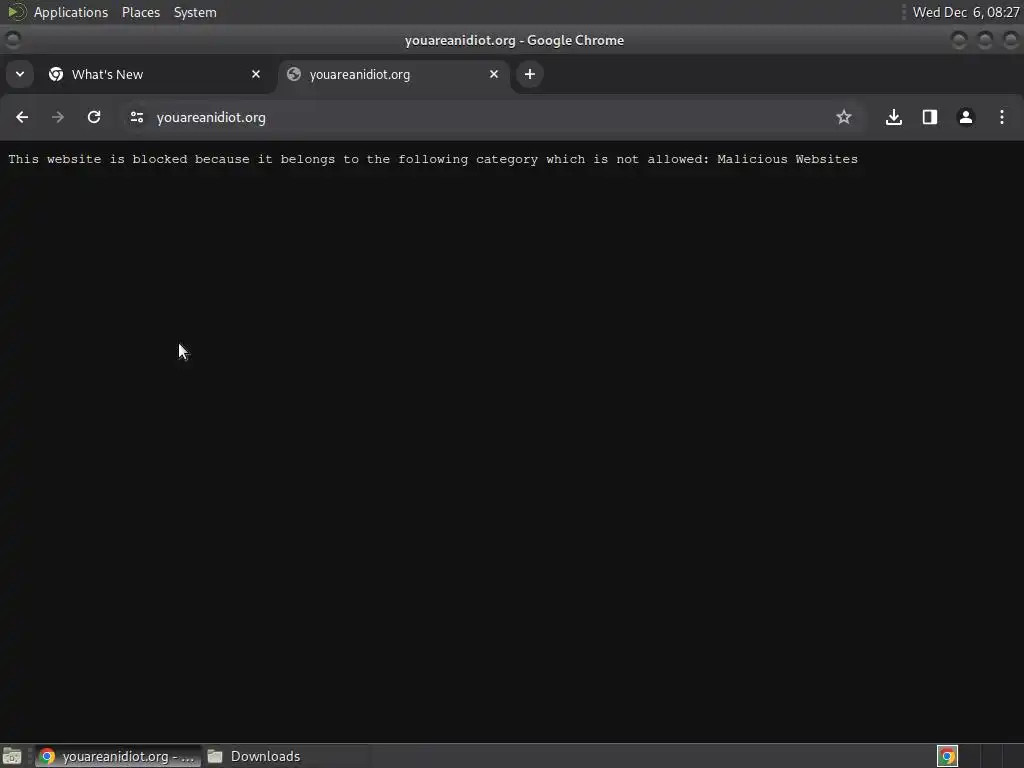Minimize the Chrome window
The height and width of the screenshot is (768, 1024).
959,40
